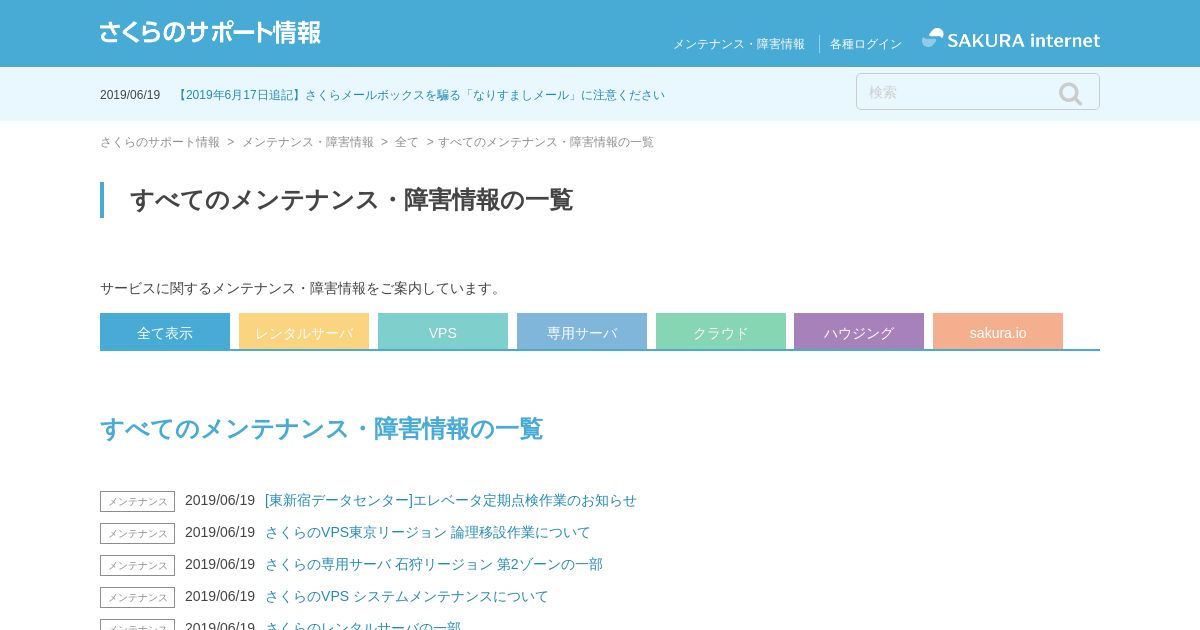Viewport: 1200px width, 630px height.
Task: Open 各種ログイン header link
Action: pyautogui.click(x=866, y=44)
